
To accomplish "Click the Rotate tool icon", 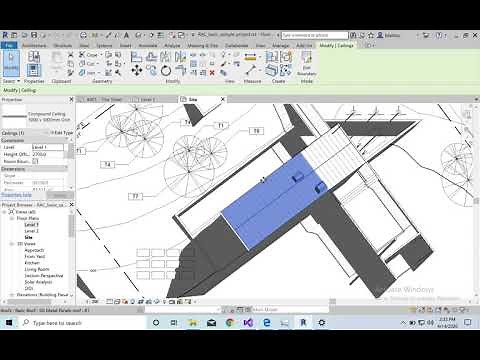I will pos(166,71).
